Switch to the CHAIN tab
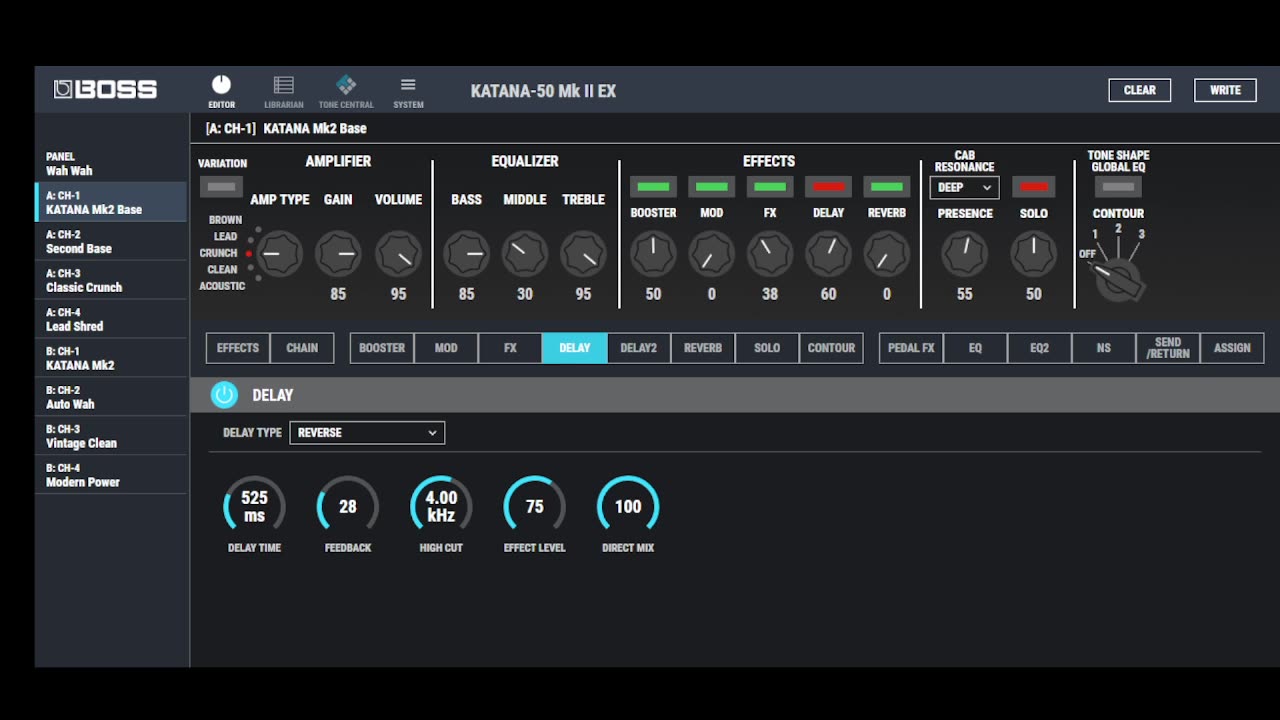The width and height of the screenshot is (1280, 720). (302, 348)
